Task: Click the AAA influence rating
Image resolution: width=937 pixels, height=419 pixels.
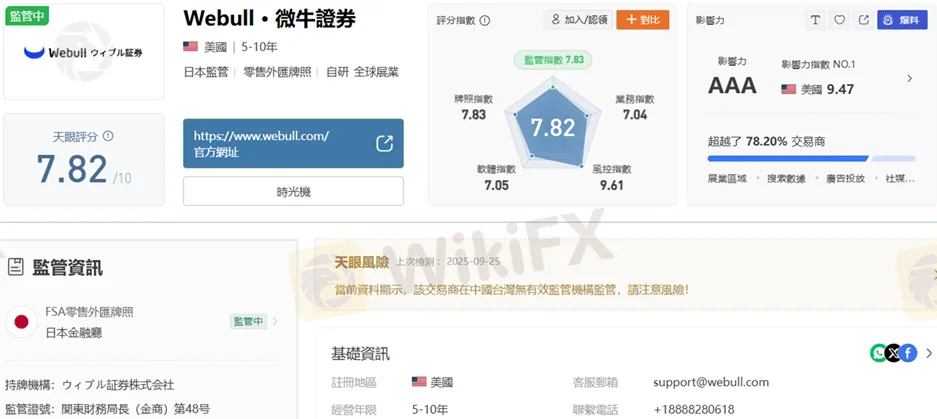Action: (732, 87)
